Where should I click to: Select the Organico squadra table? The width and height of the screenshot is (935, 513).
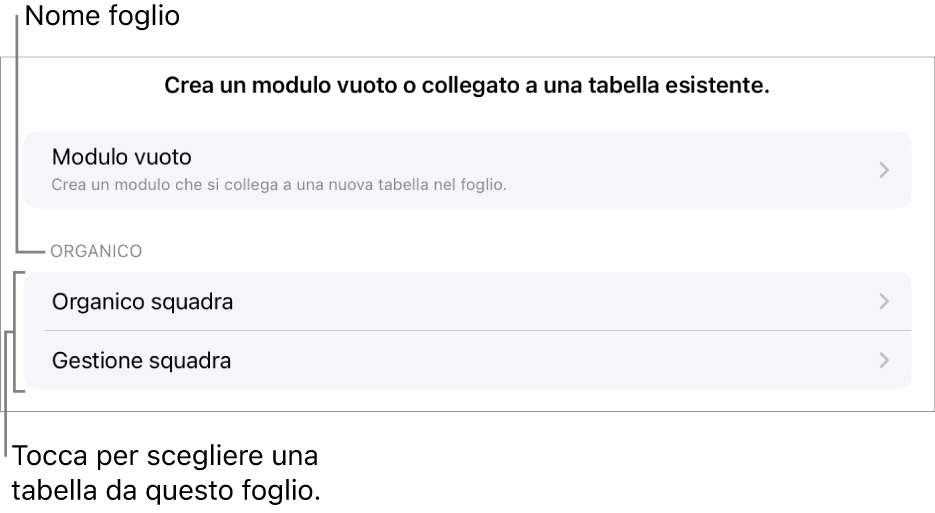(467, 301)
